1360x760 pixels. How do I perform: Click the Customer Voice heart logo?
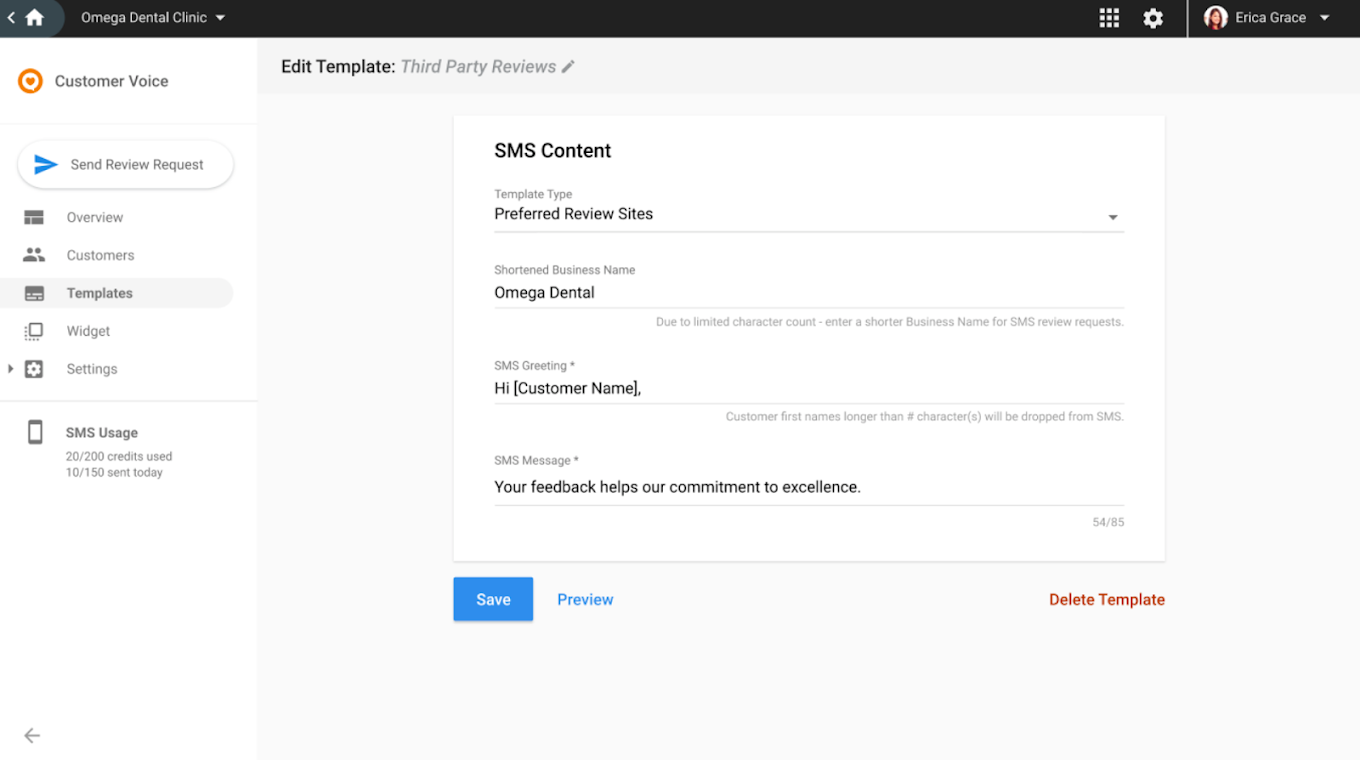click(30, 81)
